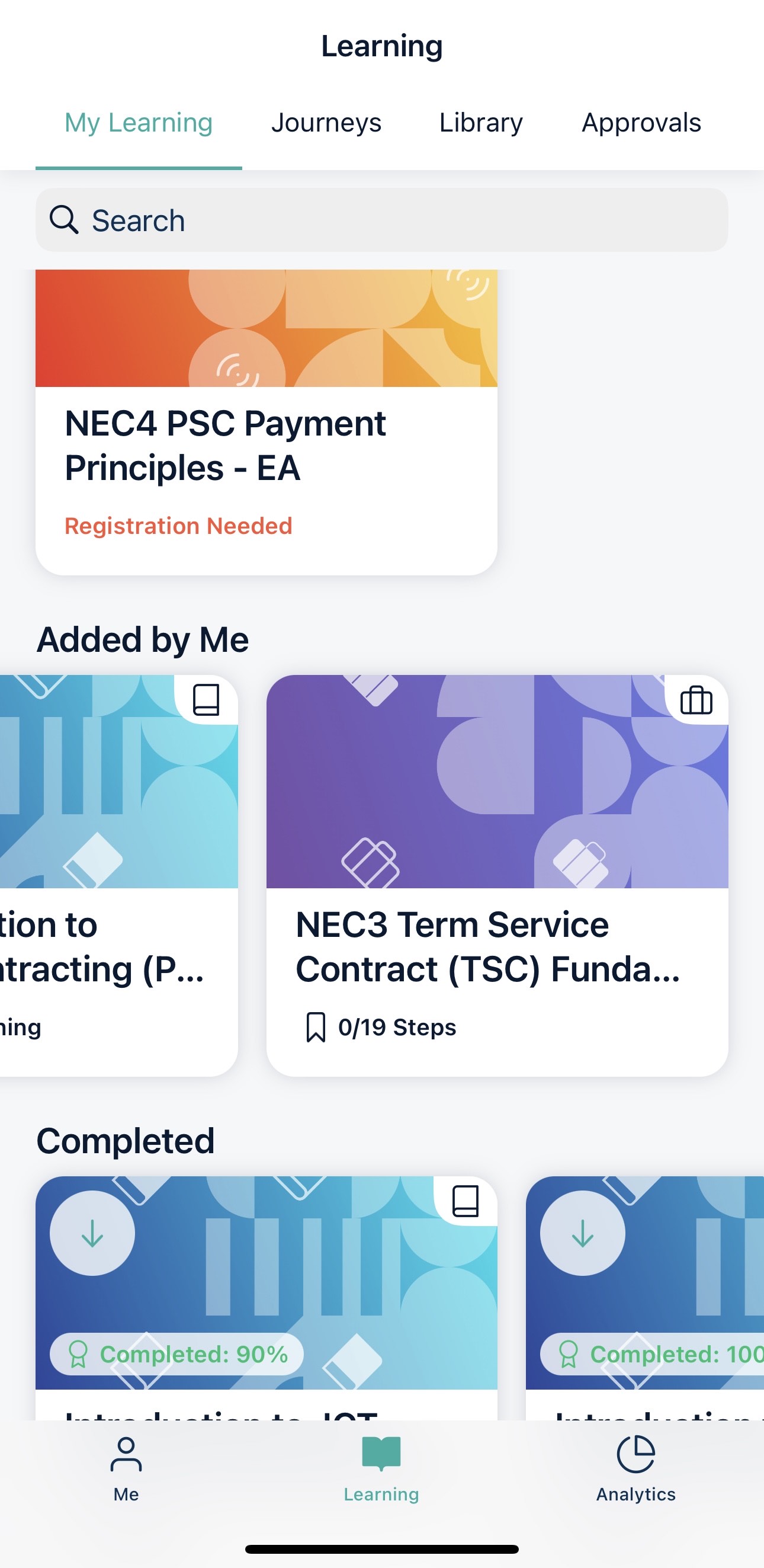Switch to the Library tab
The width and height of the screenshot is (764, 1568).
tap(481, 122)
